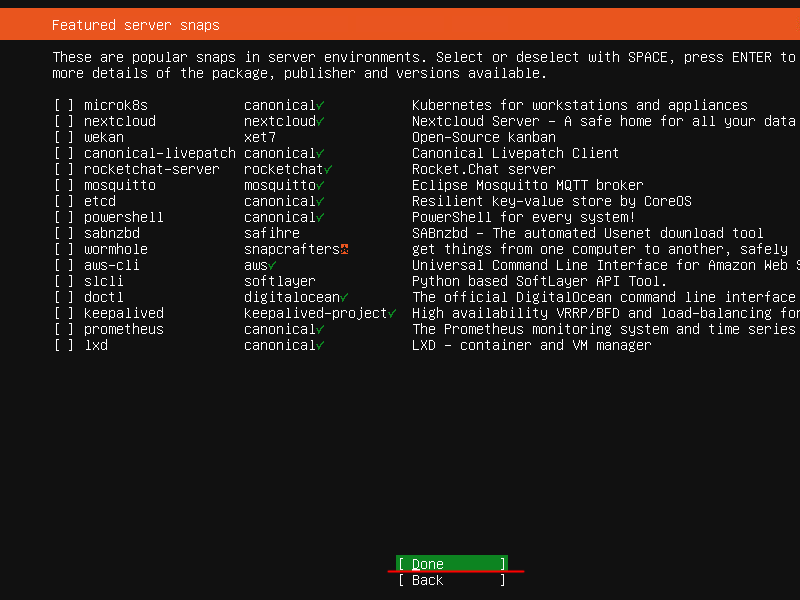The image size is (800, 600).
Task: Check the sabnzbd checkbox
Action: click(64, 233)
